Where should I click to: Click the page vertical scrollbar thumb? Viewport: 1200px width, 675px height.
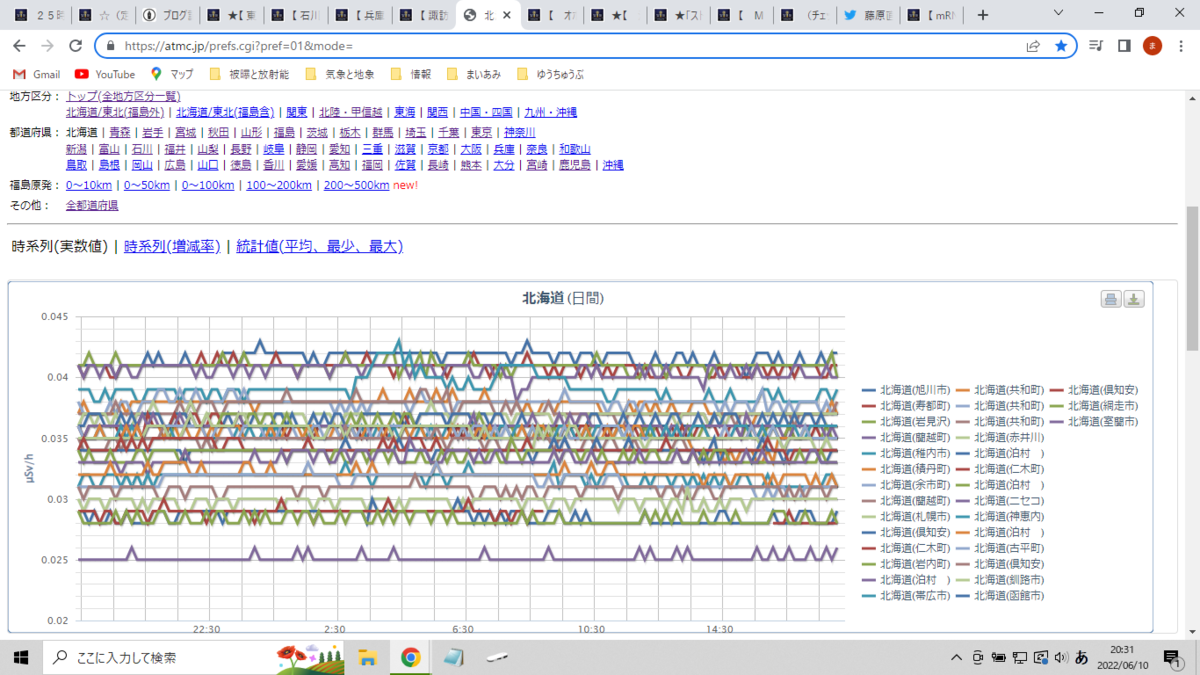1191,278
